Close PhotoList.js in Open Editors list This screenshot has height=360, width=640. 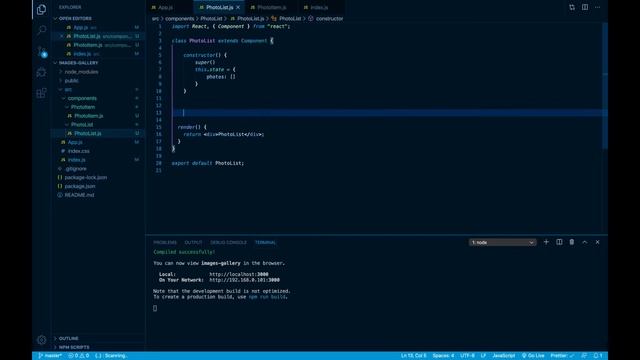click(x=62, y=36)
